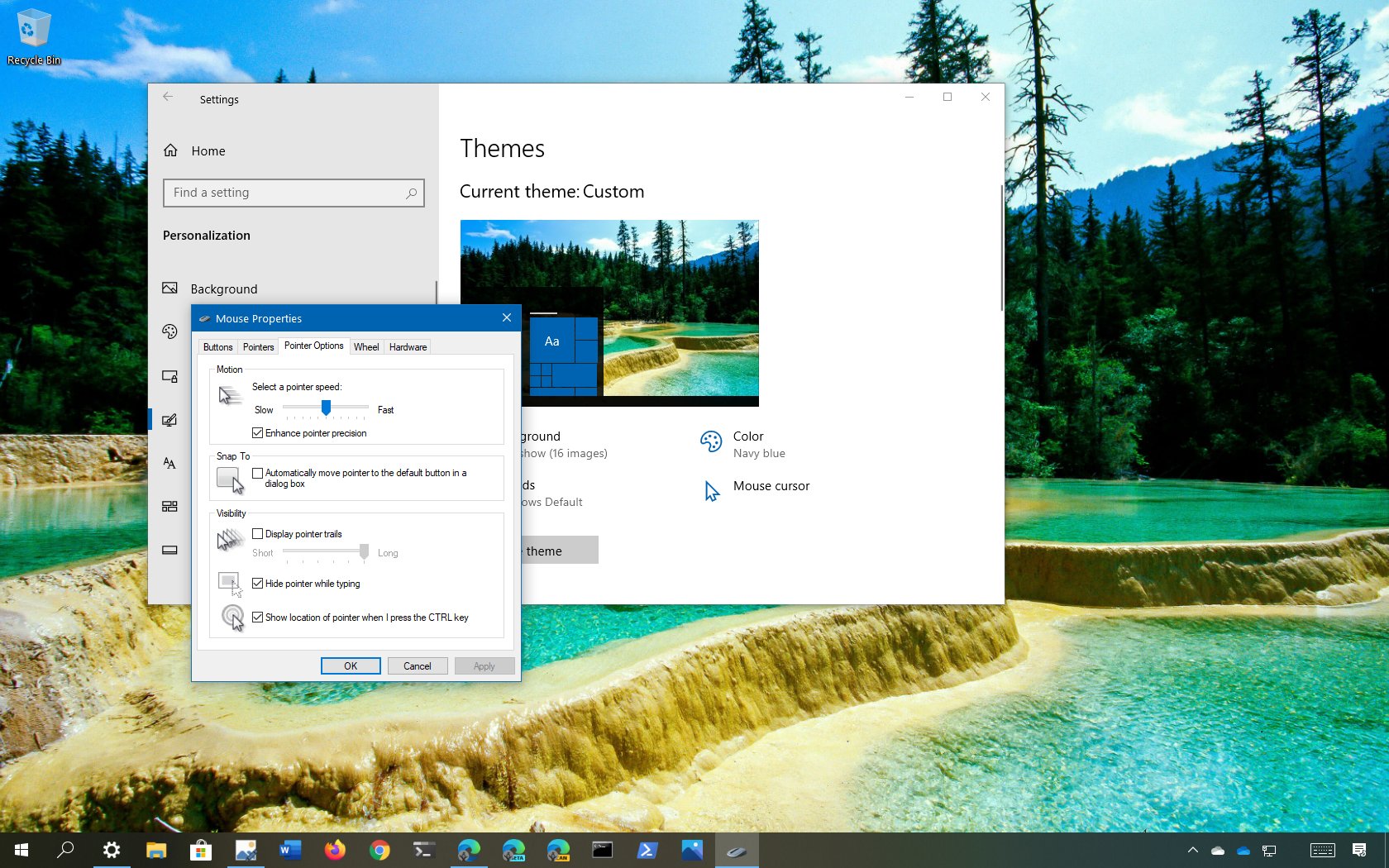The image size is (1389, 868).
Task: Click the Home icon in Settings
Action: (x=170, y=150)
